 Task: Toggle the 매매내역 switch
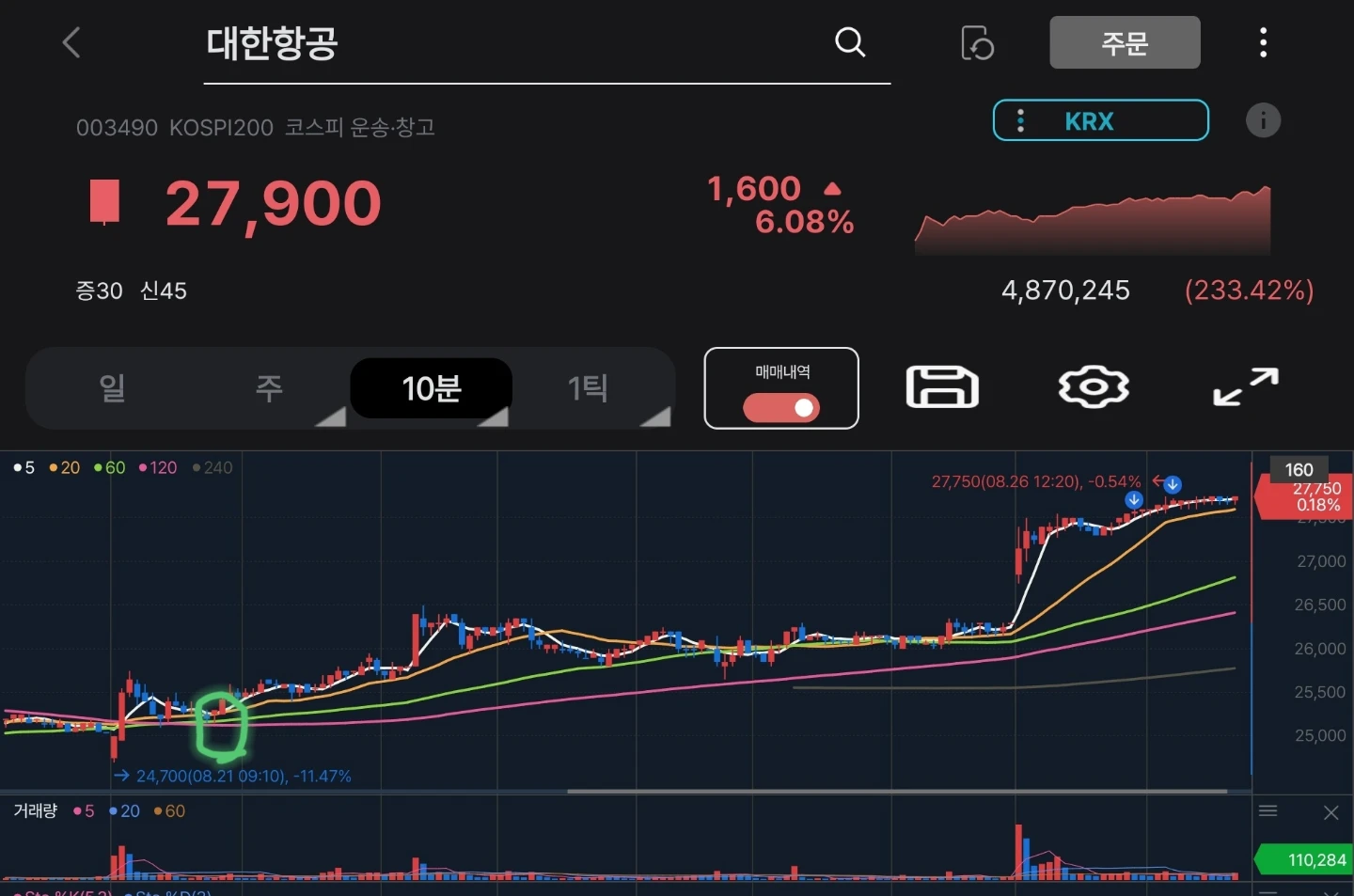[x=781, y=407]
